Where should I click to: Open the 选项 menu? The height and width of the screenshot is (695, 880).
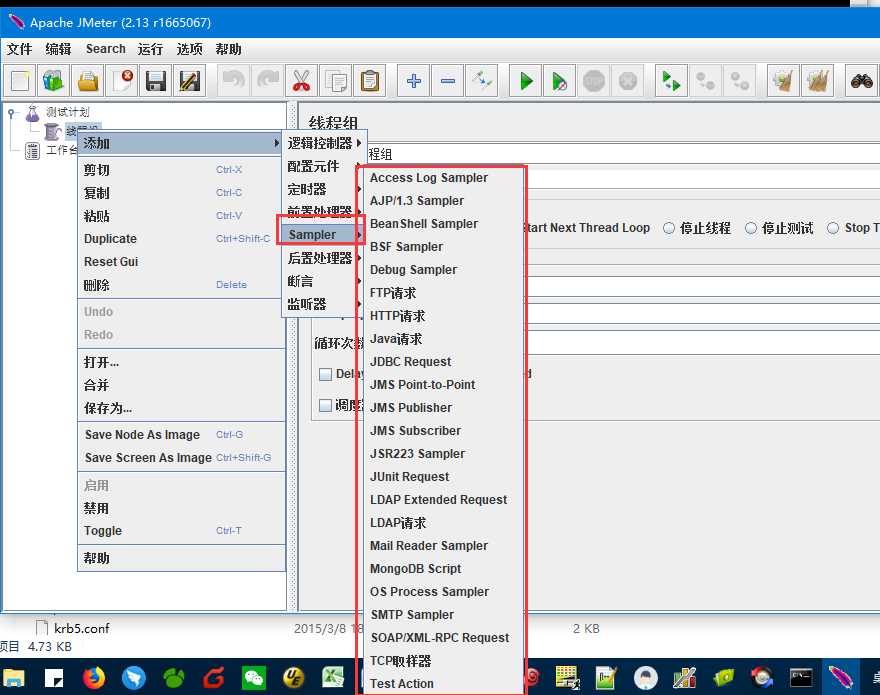click(190, 49)
